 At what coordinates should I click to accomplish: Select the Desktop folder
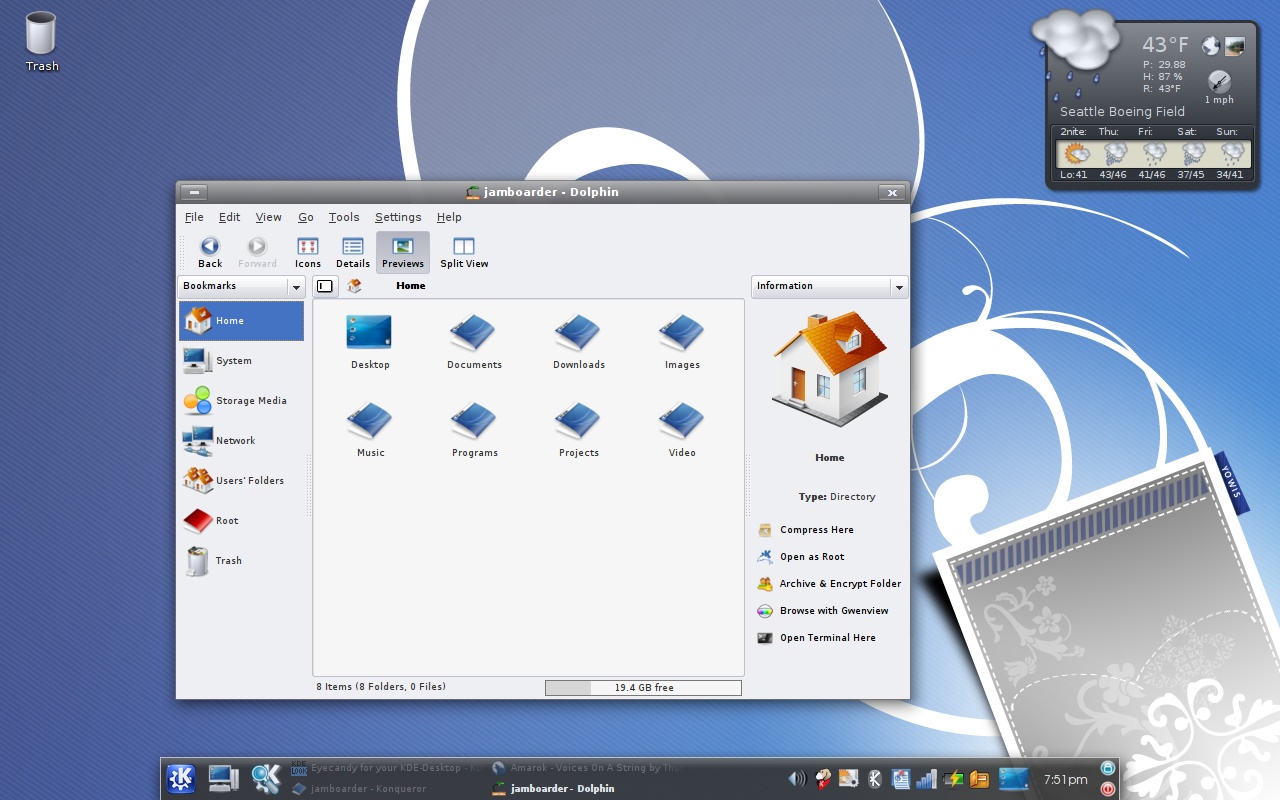pyautogui.click(x=370, y=340)
